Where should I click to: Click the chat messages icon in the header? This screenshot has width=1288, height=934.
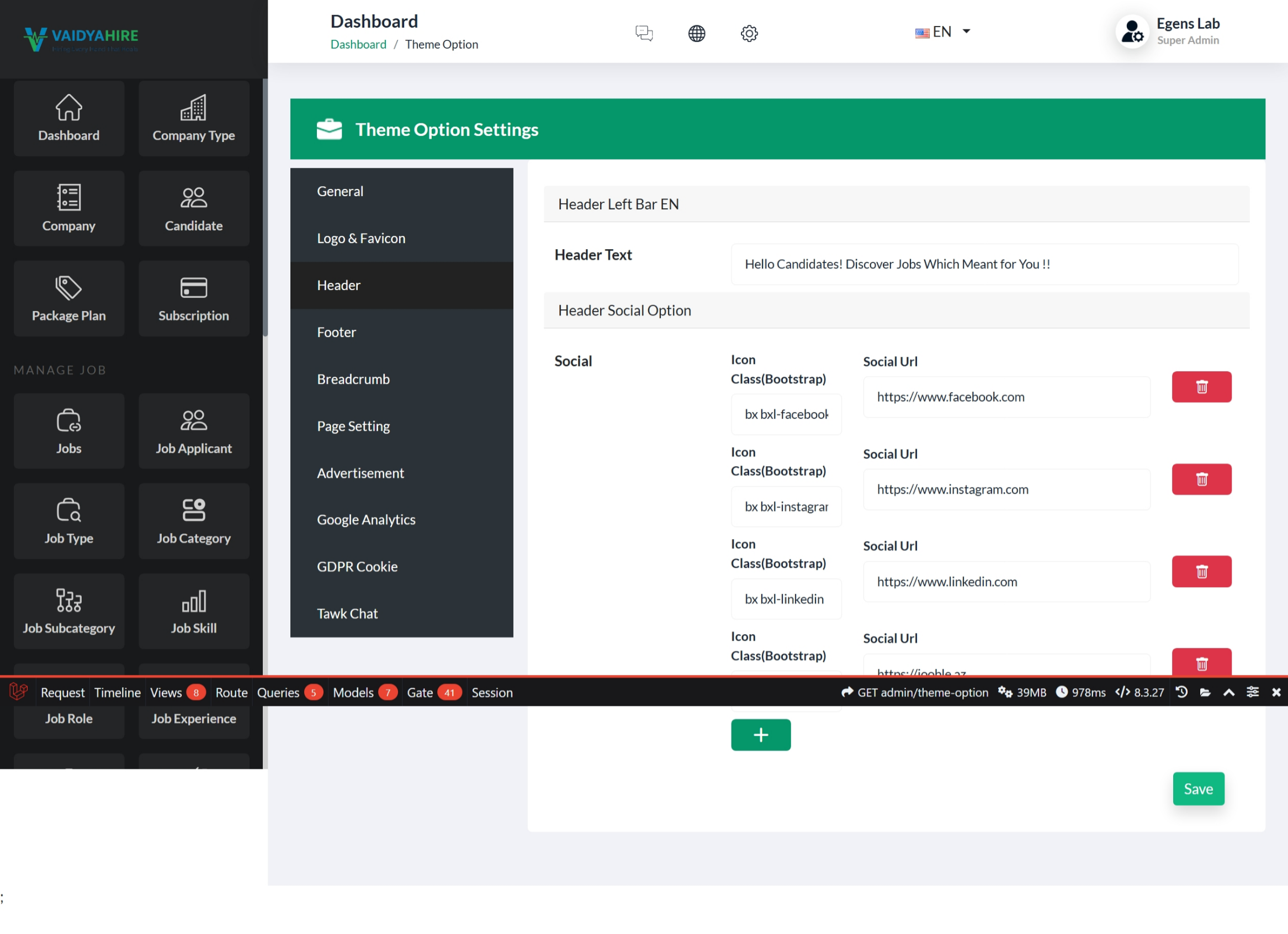(644, 33)
